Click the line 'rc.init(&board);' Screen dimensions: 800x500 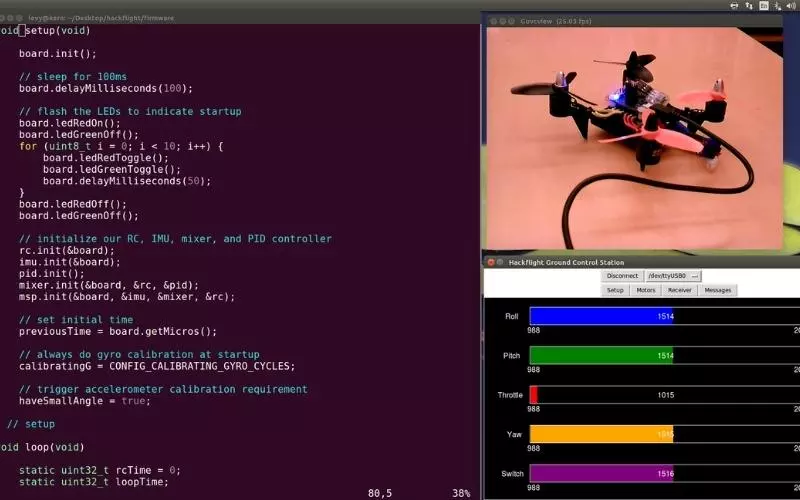pos(67,251)
